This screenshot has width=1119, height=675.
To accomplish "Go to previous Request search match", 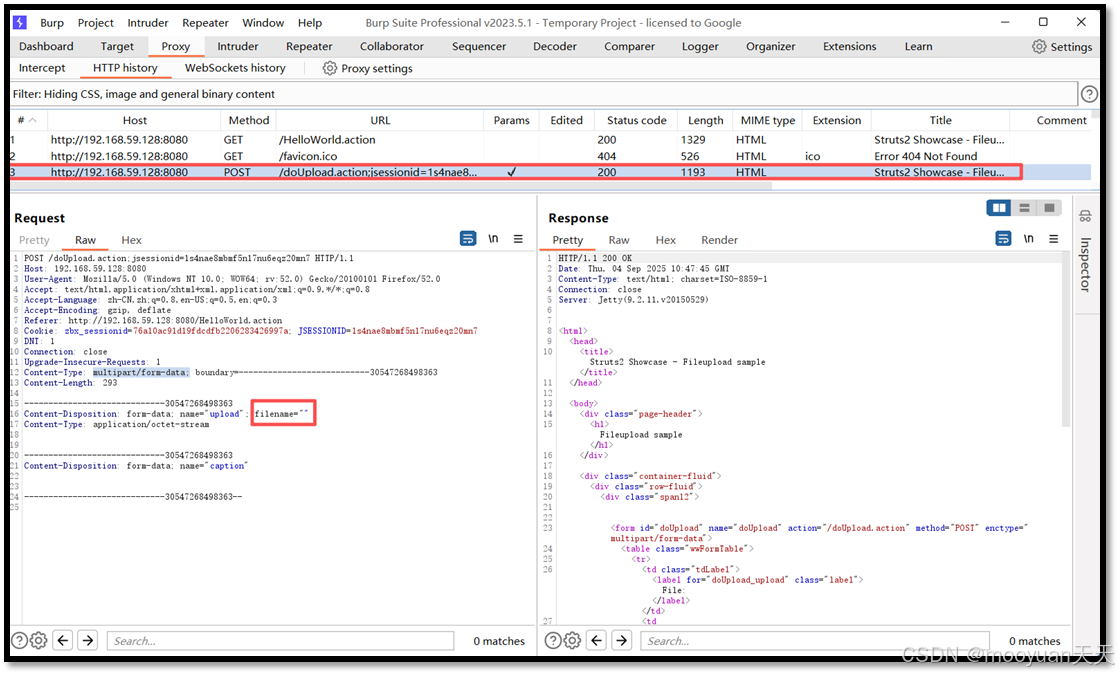I will [x=63, y=641].
